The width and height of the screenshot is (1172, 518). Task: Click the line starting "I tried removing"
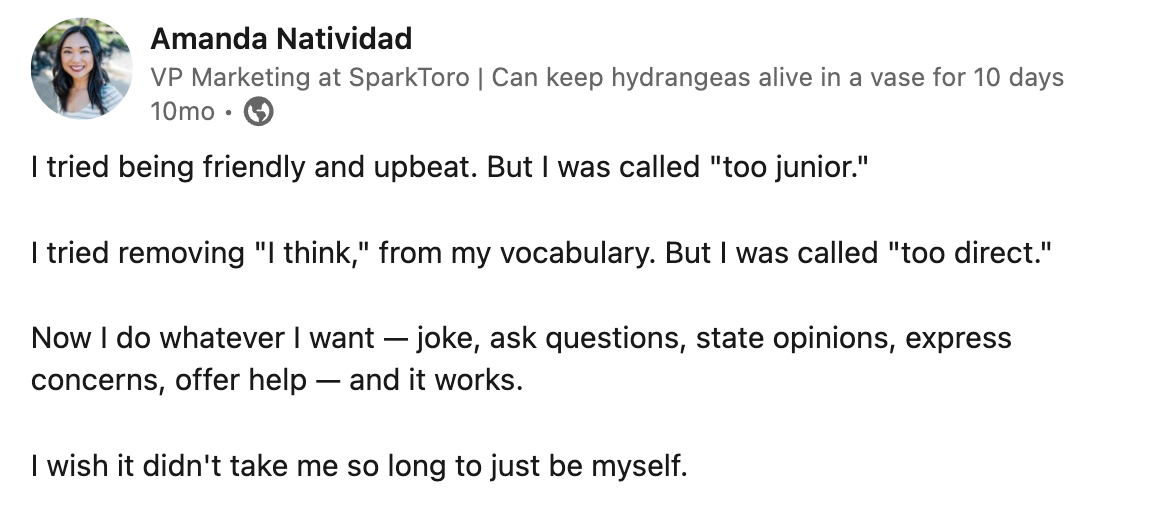(x=541, y=253)
